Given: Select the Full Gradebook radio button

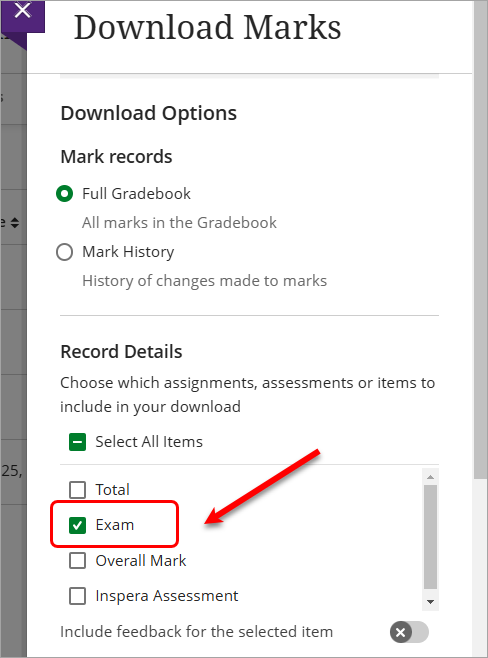Looking at the screenshot, I should pos(65,193).
